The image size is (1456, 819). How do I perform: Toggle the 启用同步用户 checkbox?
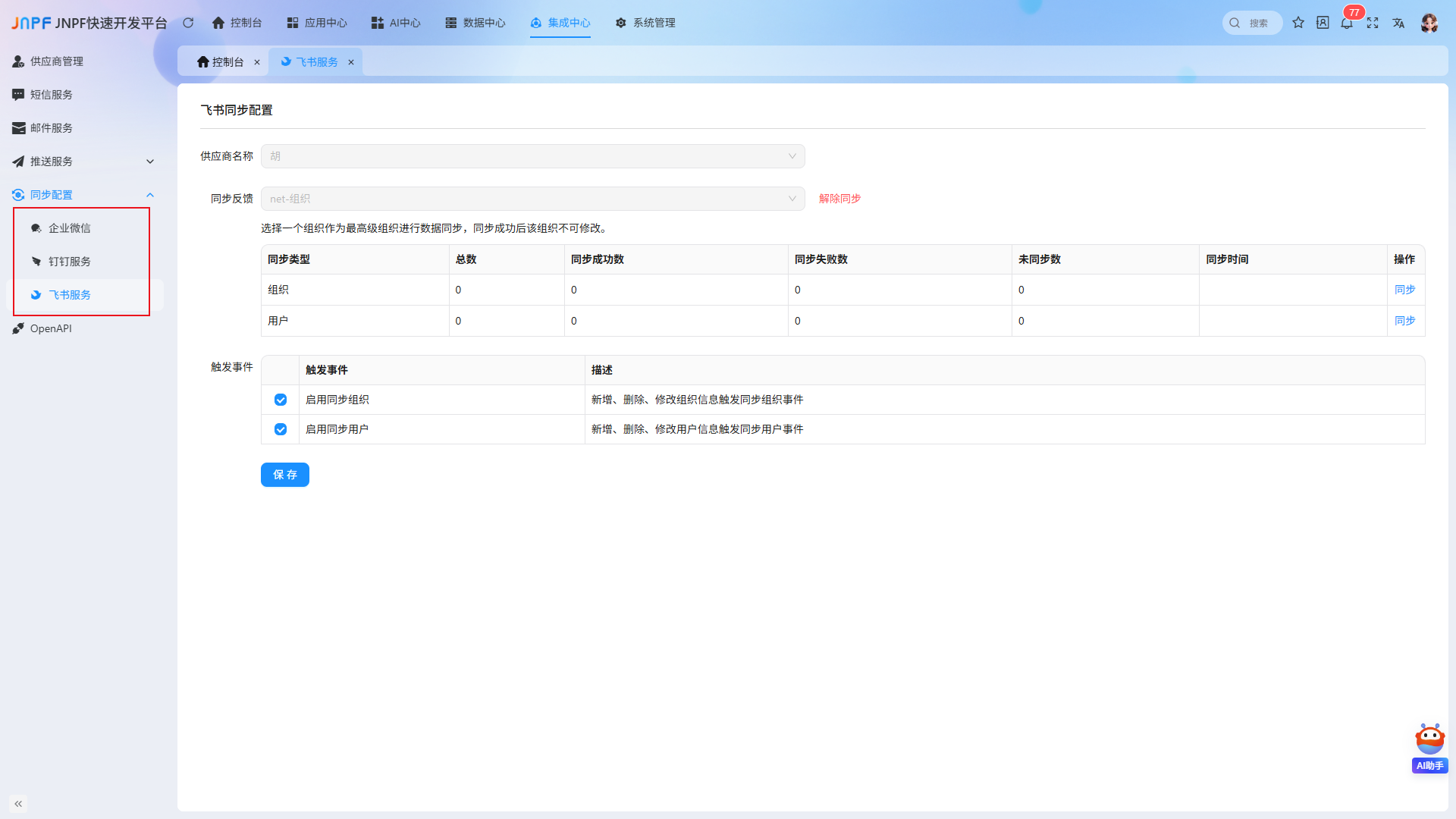(x=281, y=429)
